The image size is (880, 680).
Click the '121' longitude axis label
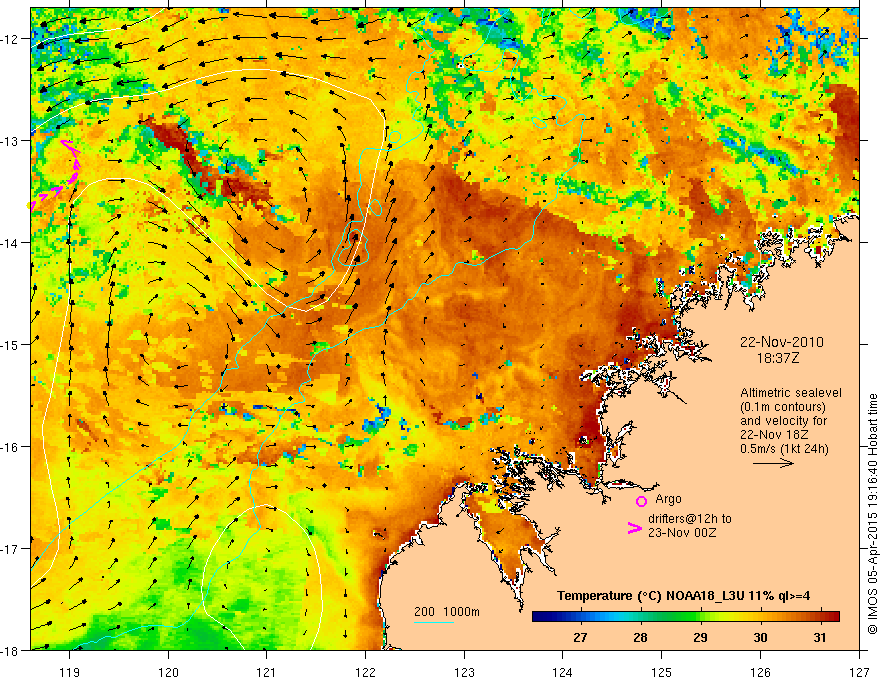click(267, 672)
